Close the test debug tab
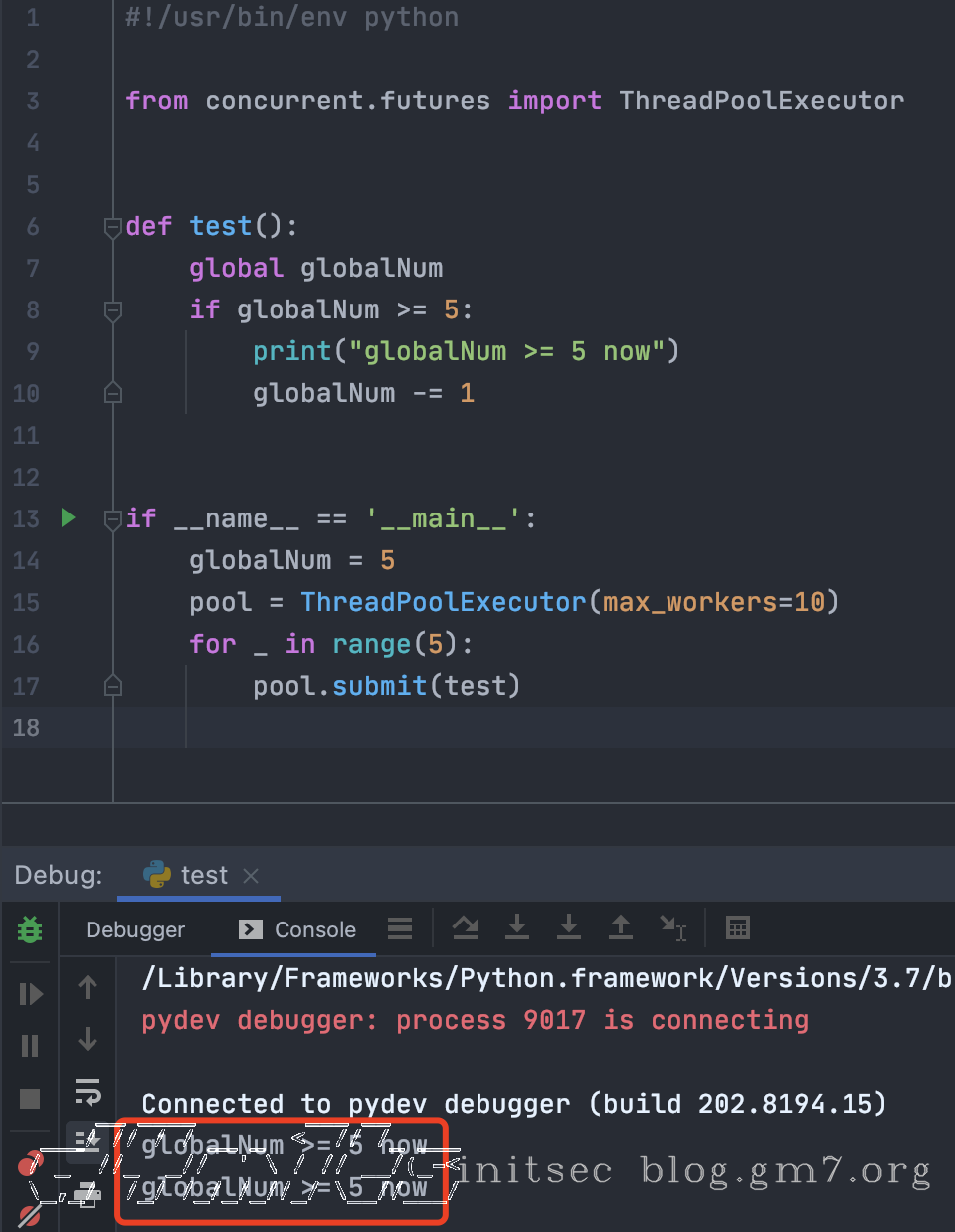The width and height of the screenshot is (955, 1232). pos(251,875)
